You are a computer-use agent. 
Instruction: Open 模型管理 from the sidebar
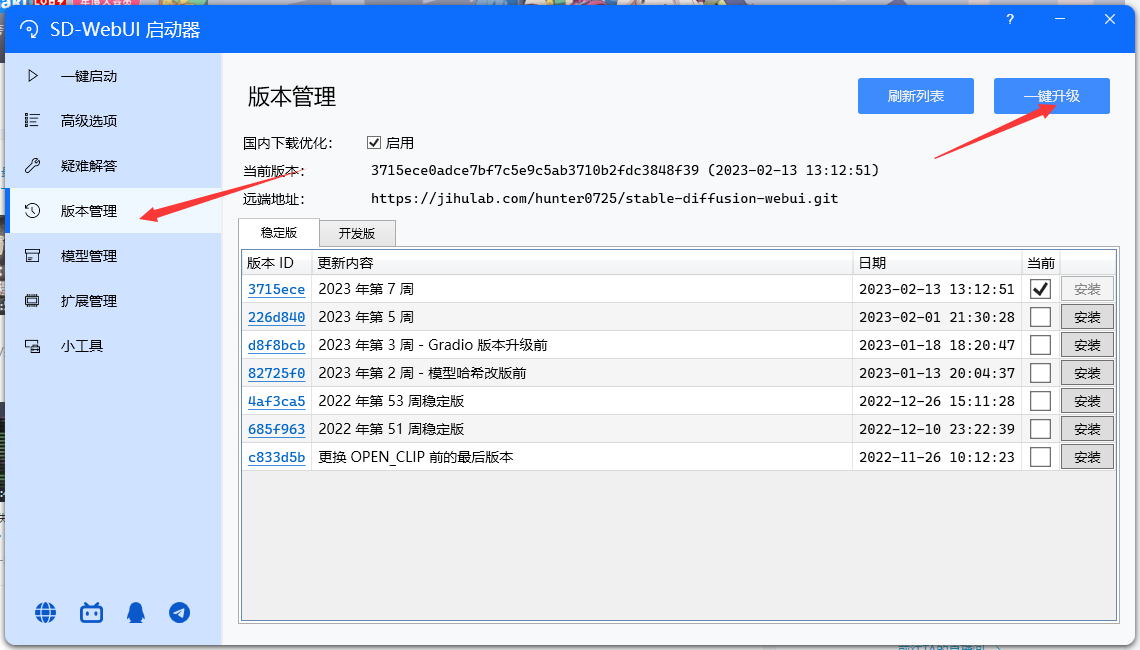(32, 255)
